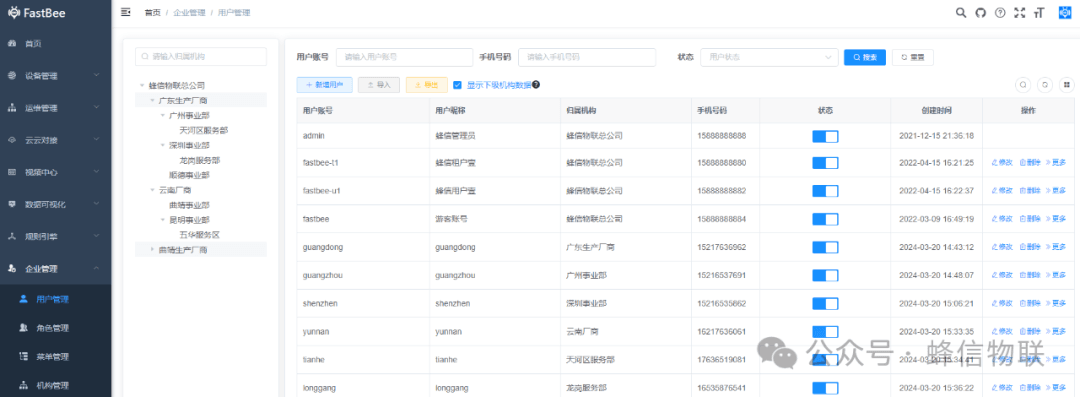Toggle status switch for guangzhou user
Screen dimensions: 1080x397
click(x=825, y=275)
